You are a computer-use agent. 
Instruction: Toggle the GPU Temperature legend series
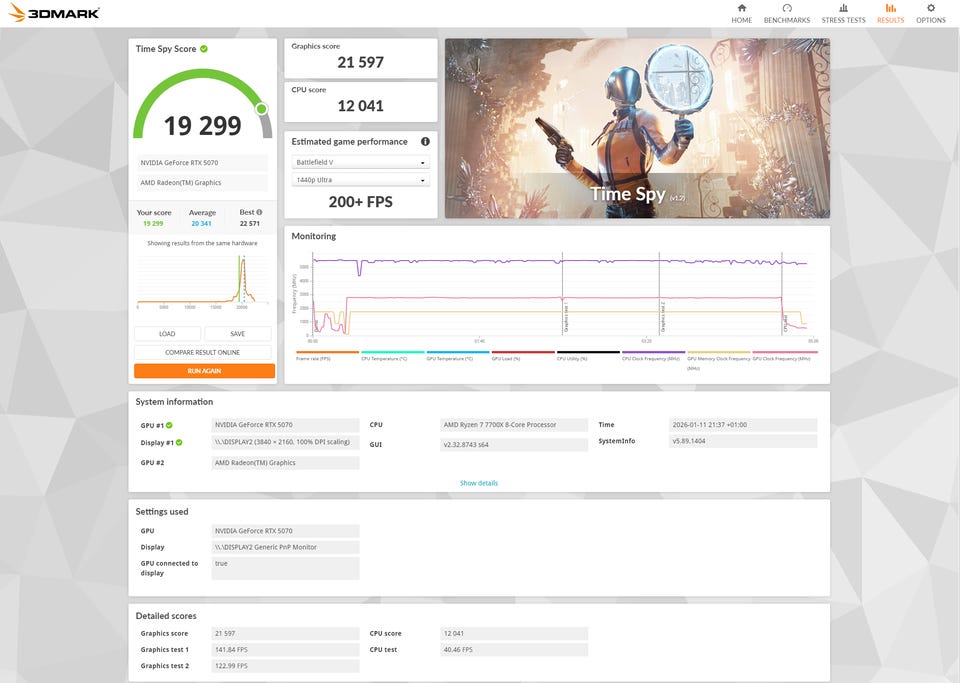(457, 356)
